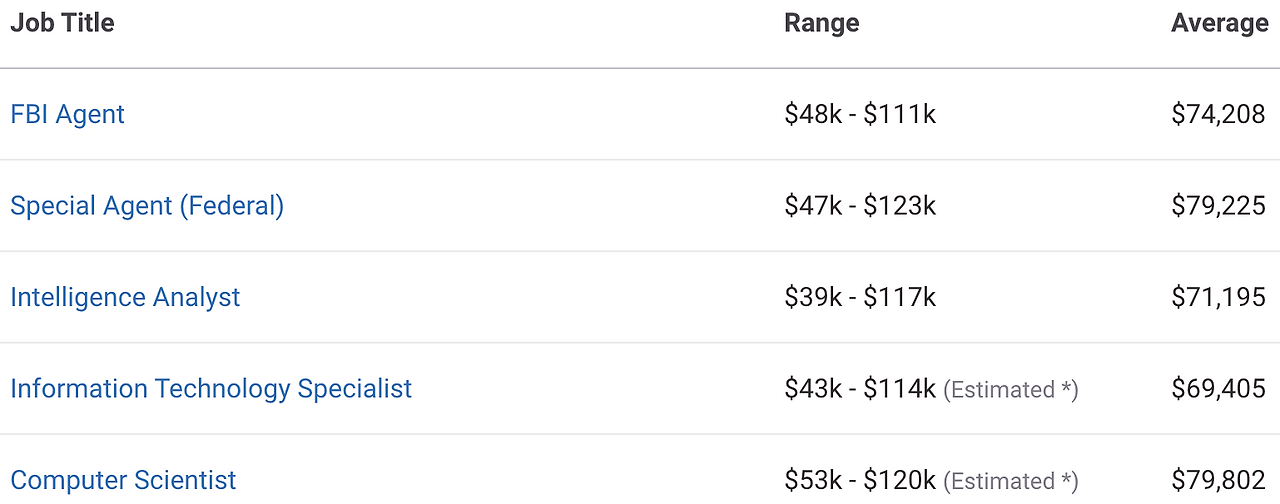Viewport: 1280px width, 504px height.
Task: Click the $48k - $111k range value
Action: click(860, 114)
